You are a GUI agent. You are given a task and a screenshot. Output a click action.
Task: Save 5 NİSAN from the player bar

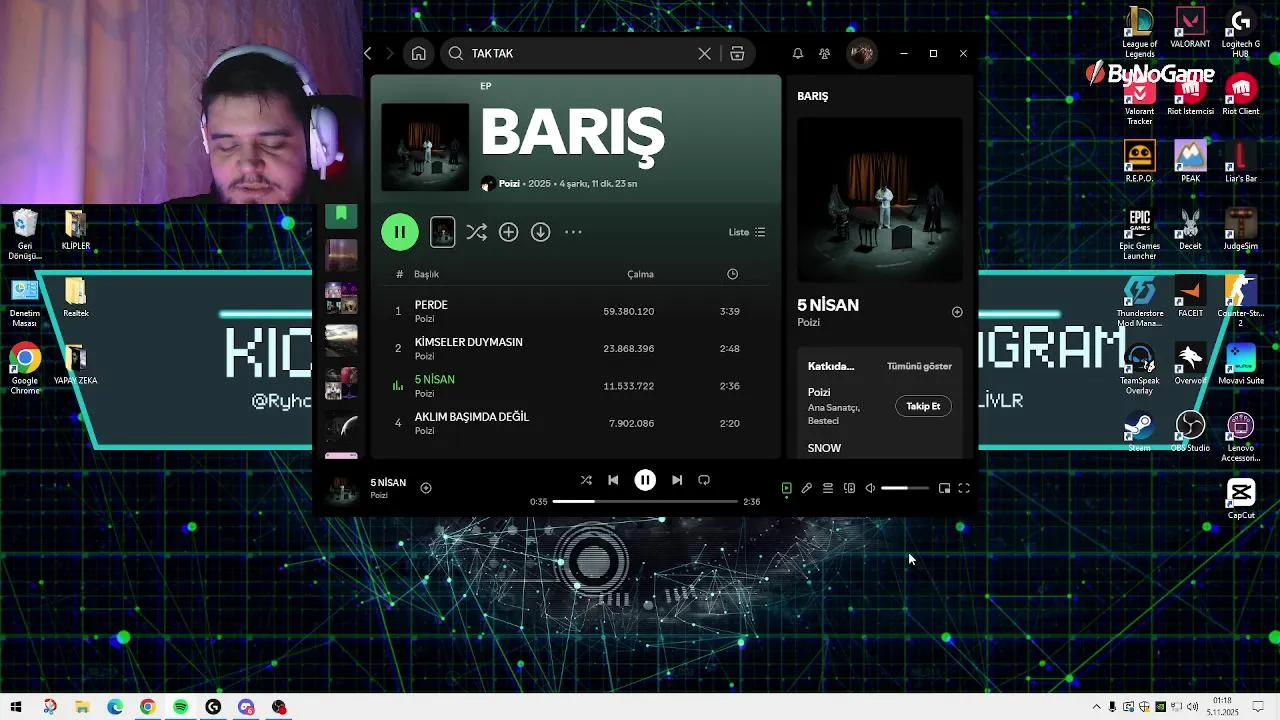pos(426,488)
